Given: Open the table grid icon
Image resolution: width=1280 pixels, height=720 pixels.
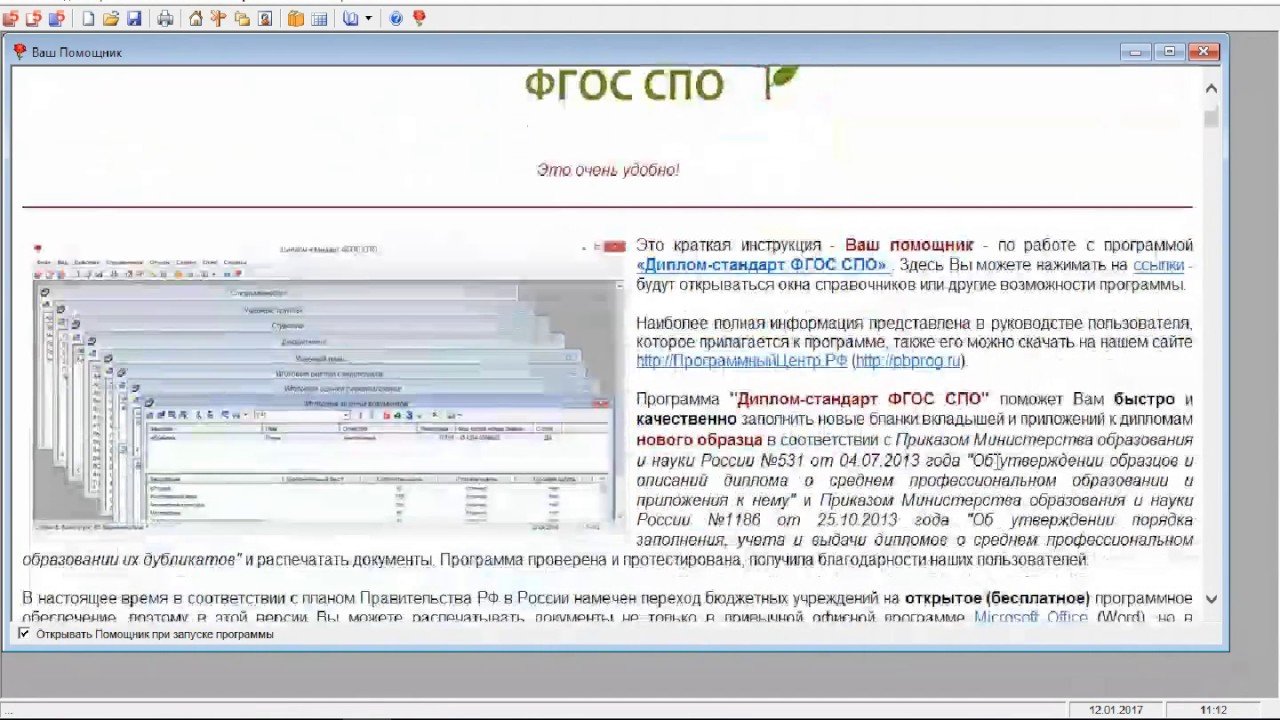Looking at the screenshot, I should [x=319, y=18].
